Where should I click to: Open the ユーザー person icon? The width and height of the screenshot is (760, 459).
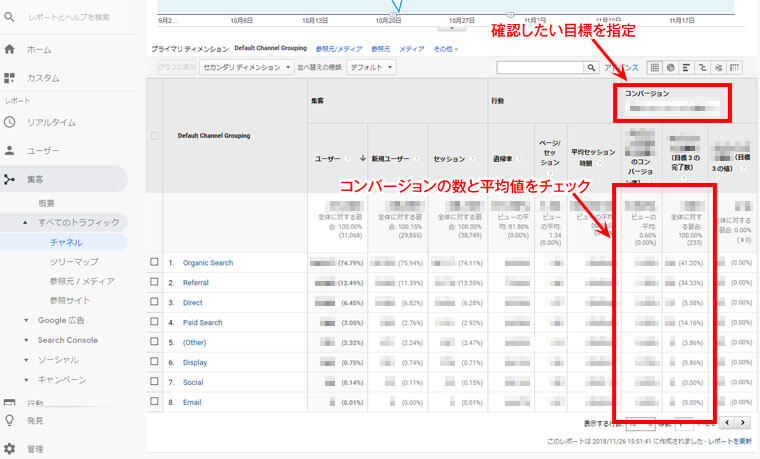point(9,151)
